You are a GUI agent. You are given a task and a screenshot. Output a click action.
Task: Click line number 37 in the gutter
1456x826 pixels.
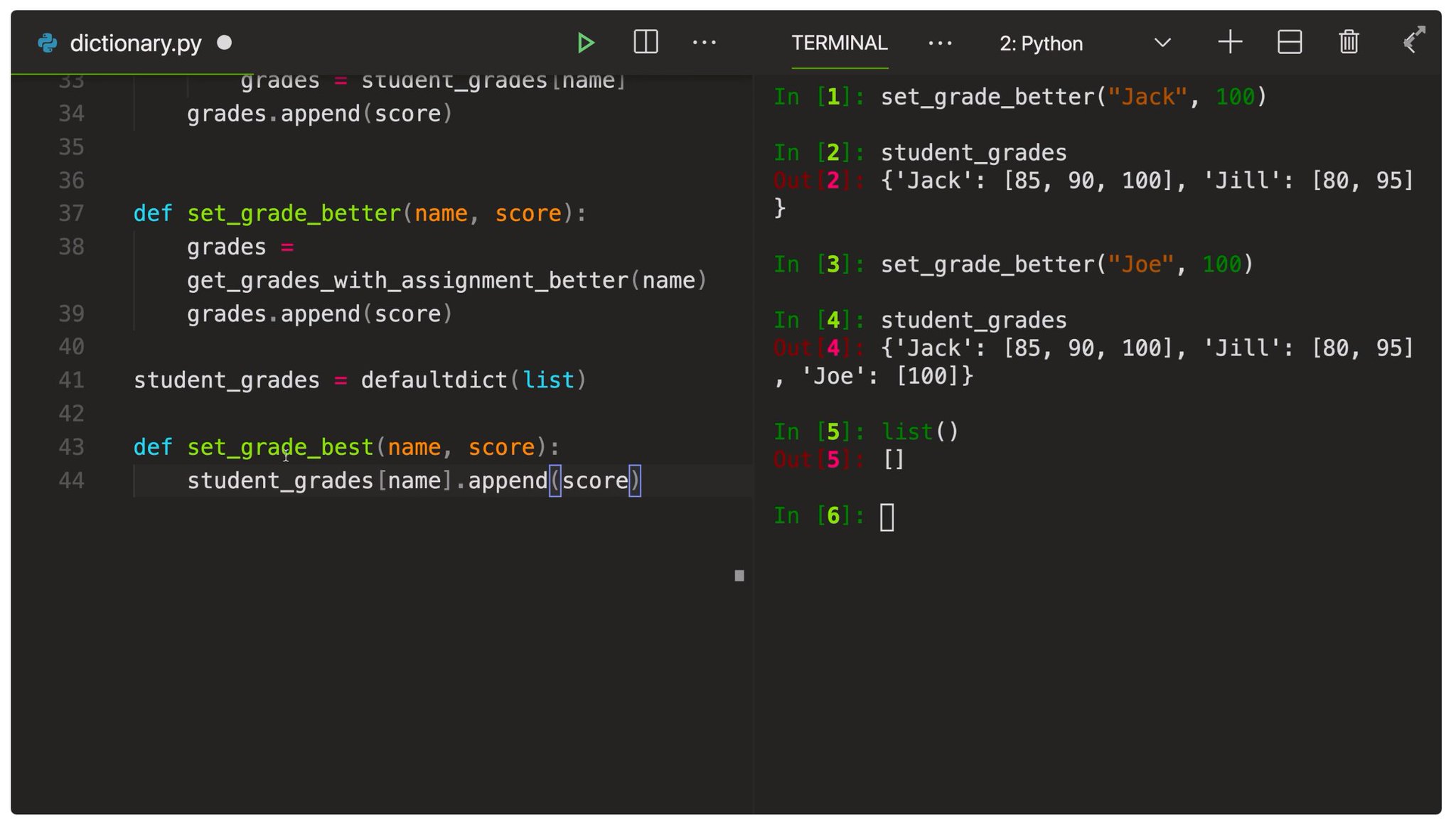pos(71,213)
